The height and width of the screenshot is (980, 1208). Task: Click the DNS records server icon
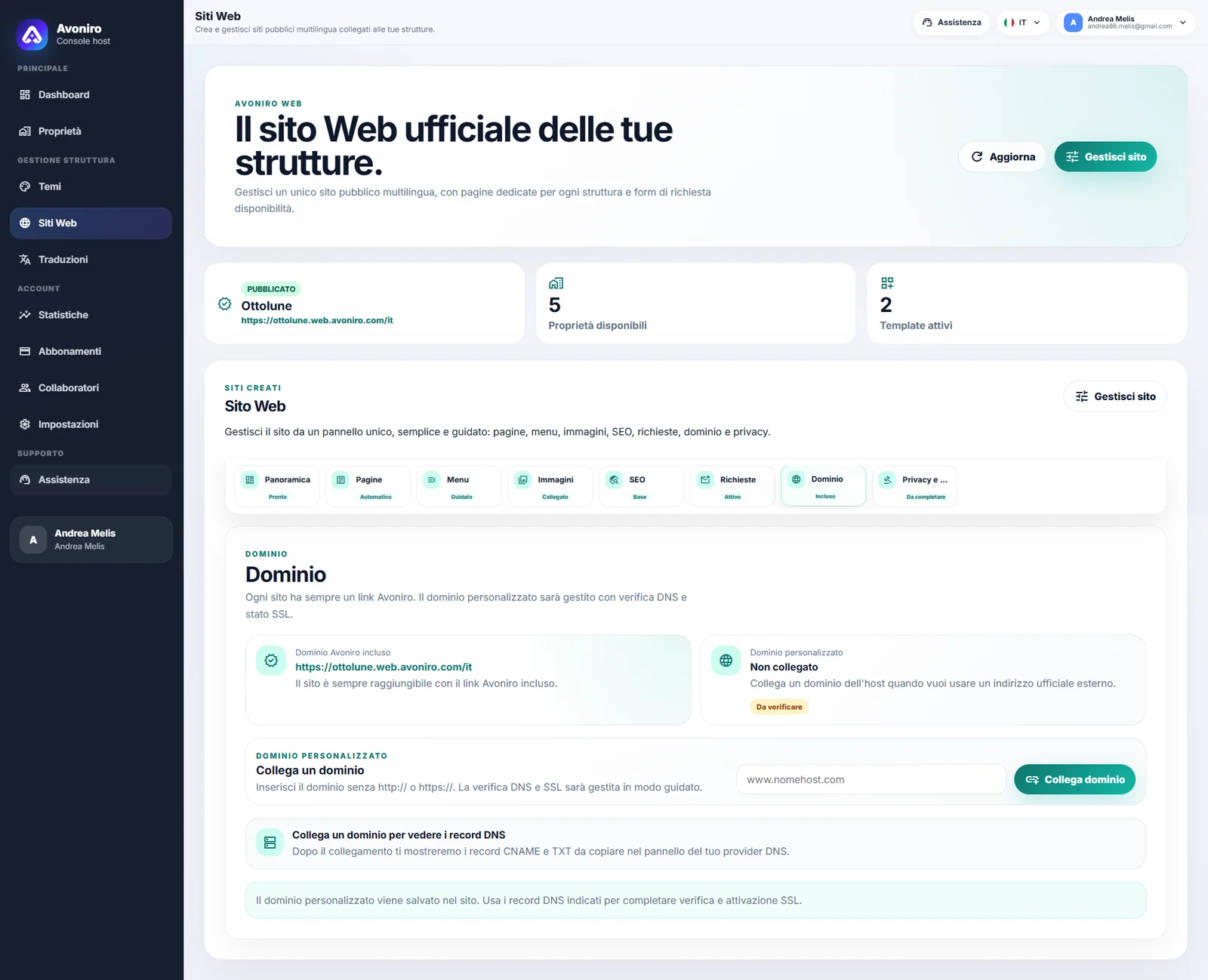[270, 843]
